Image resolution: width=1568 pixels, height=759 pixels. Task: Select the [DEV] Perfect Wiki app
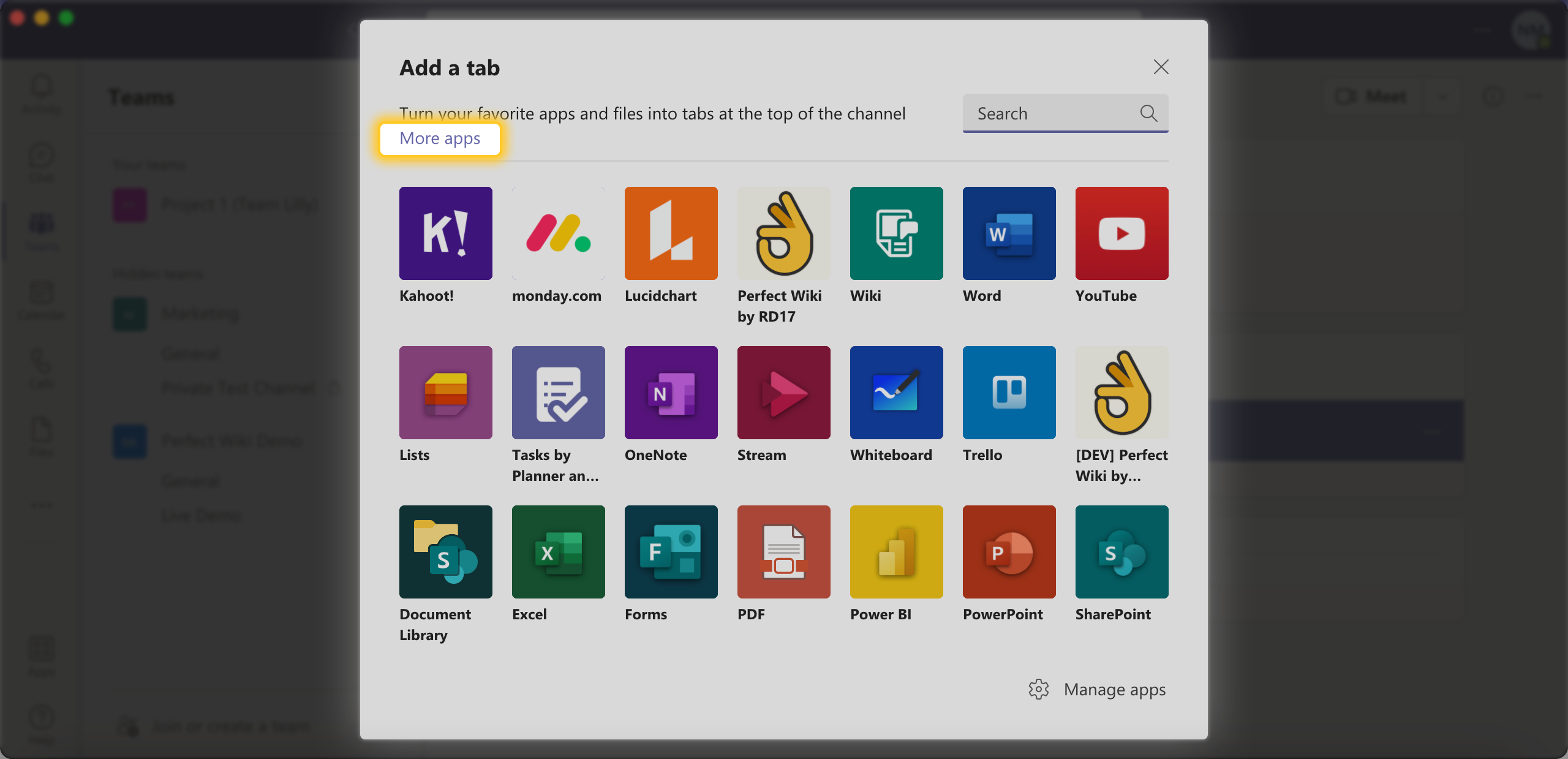pos(1121,393)
